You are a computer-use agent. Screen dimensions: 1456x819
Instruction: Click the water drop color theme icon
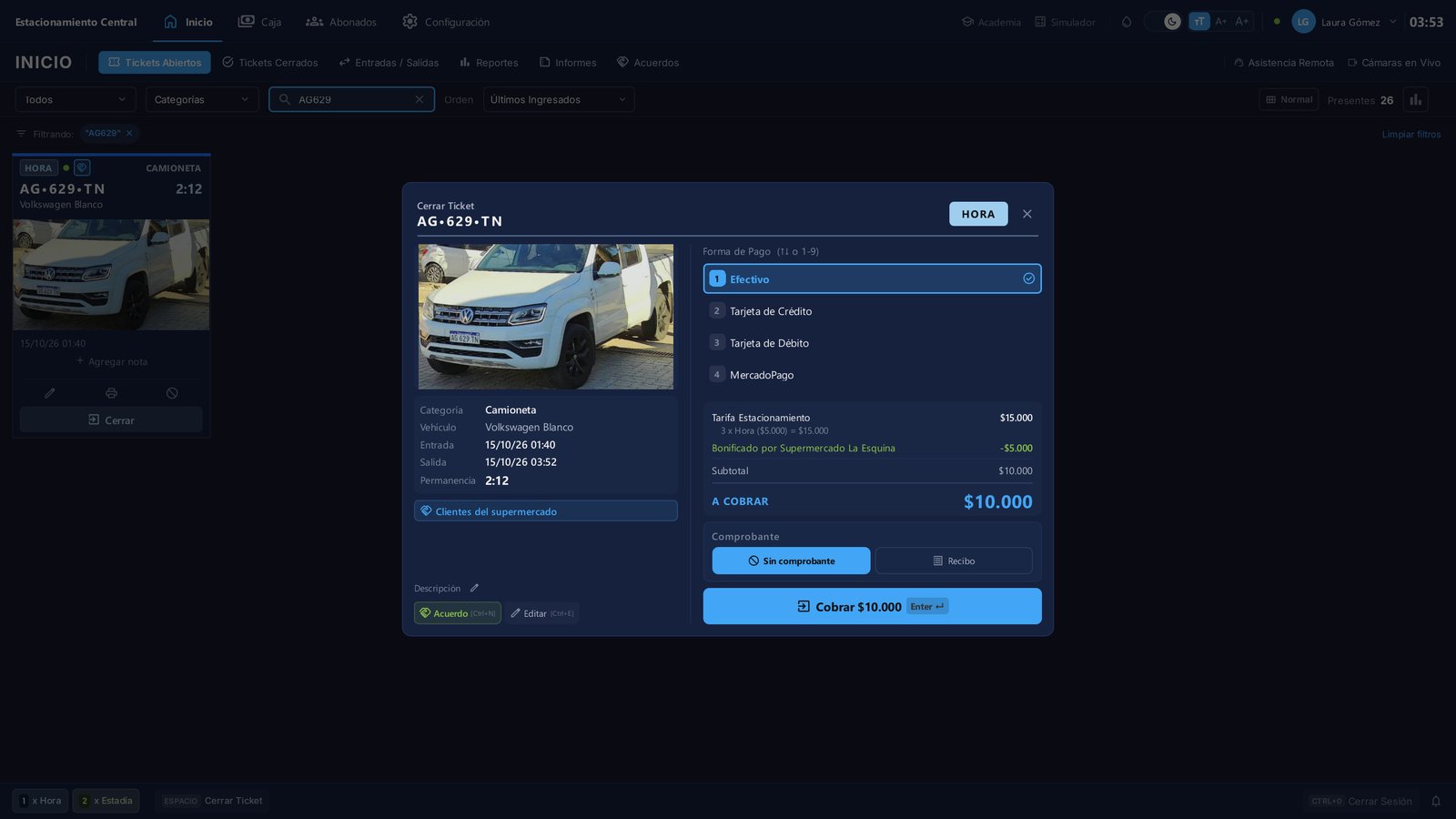1127,22
